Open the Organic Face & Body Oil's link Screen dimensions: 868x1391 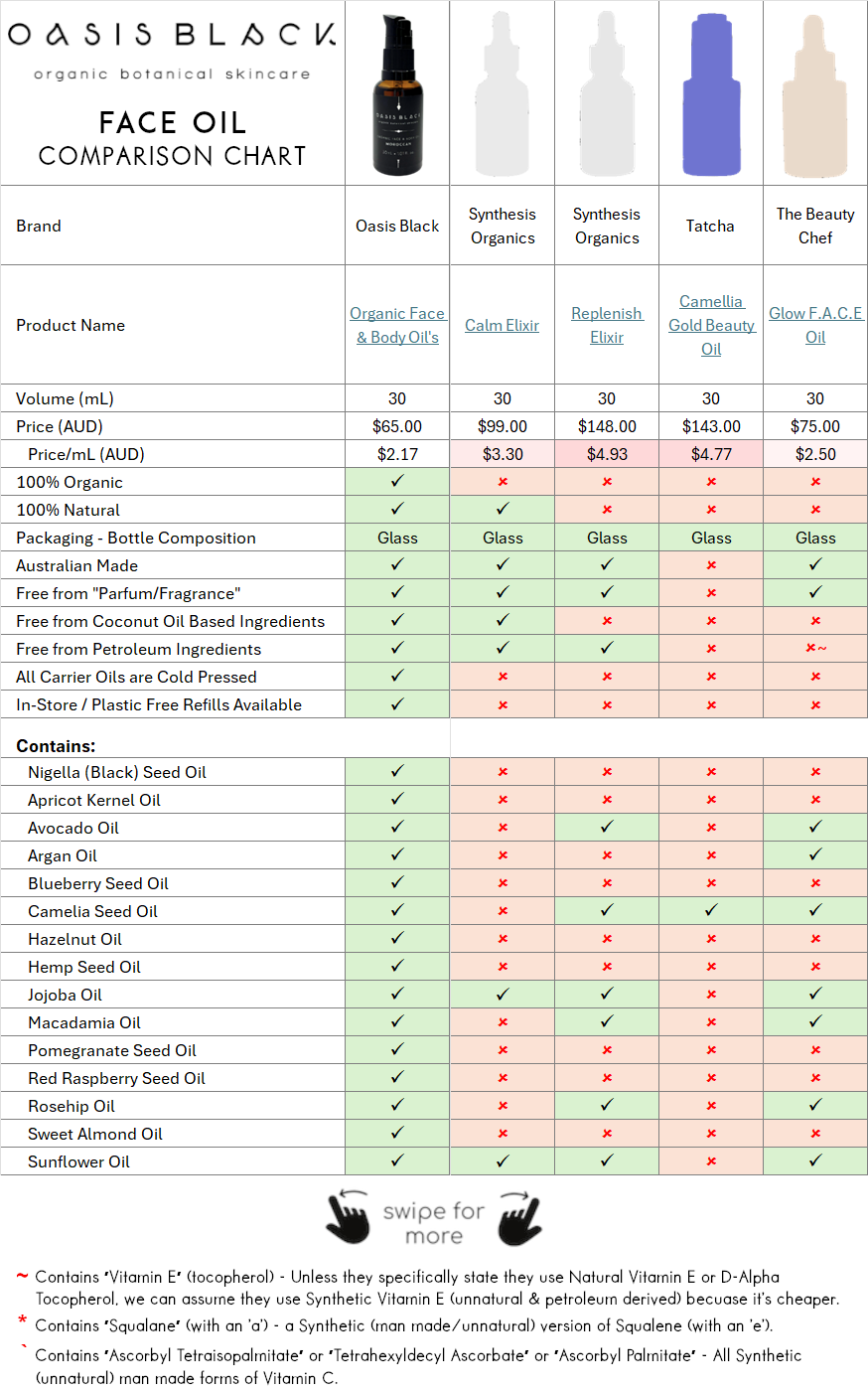click(397, 325)
